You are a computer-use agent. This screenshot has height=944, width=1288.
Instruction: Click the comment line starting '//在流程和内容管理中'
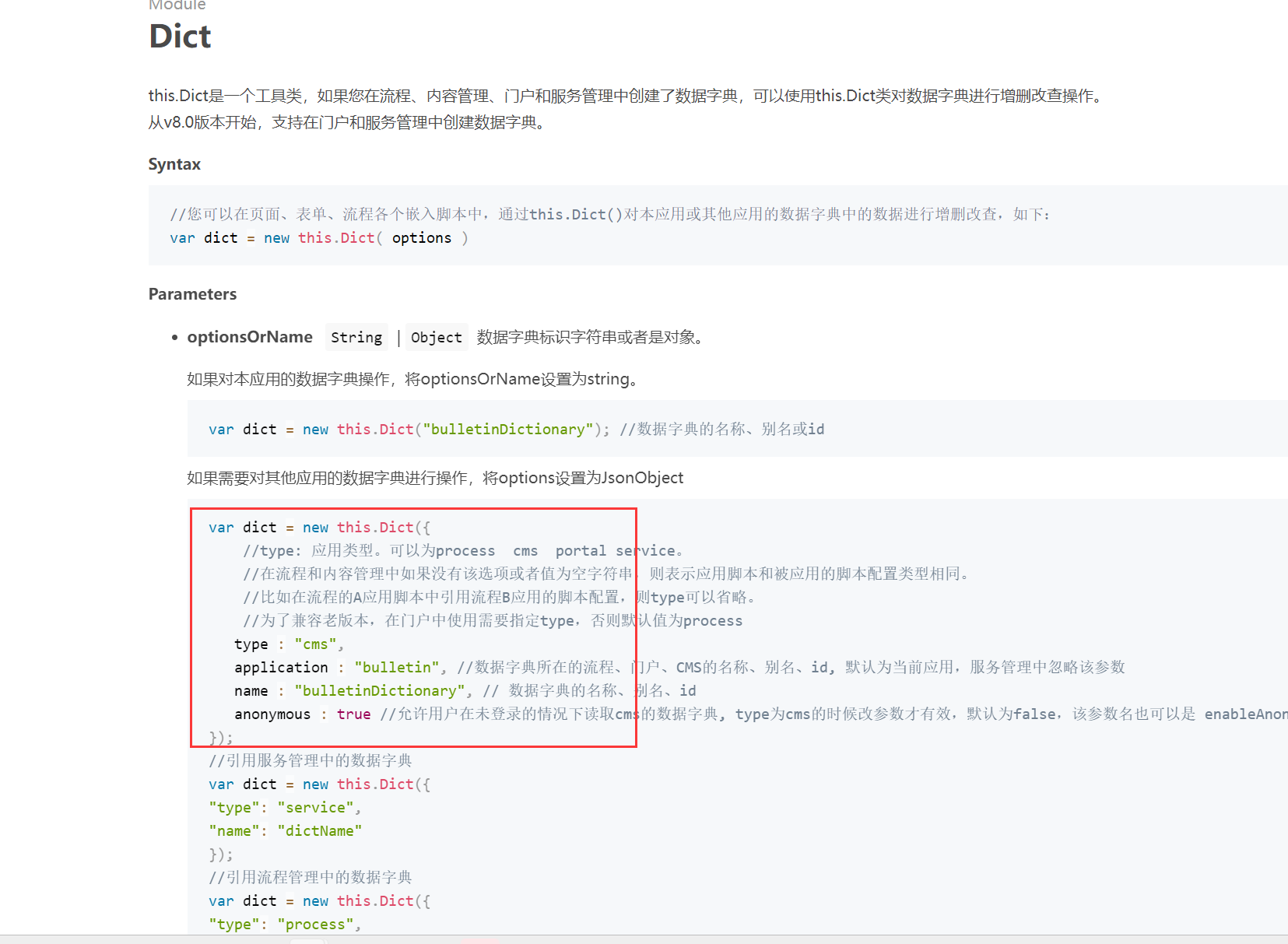607,574
